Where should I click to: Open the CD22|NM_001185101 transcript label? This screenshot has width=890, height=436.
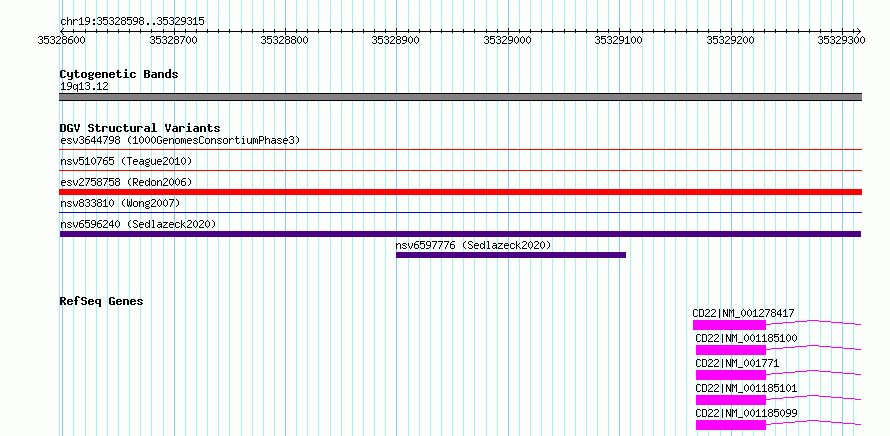click(746, 388)
